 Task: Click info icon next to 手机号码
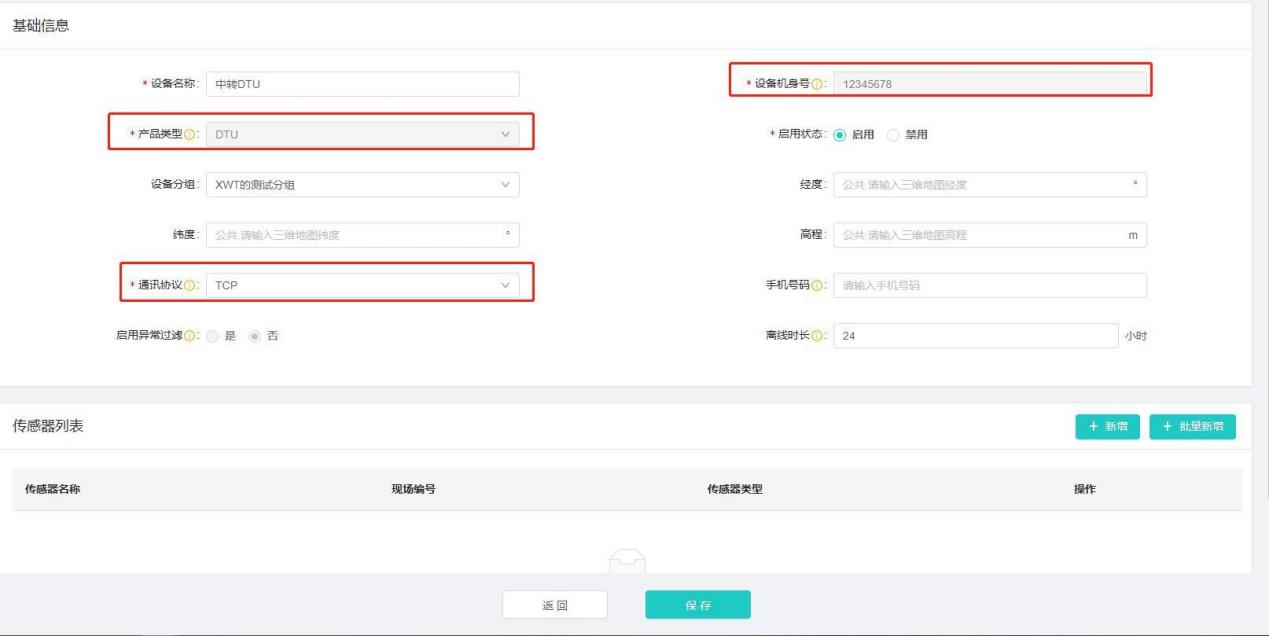click(817, 286)
